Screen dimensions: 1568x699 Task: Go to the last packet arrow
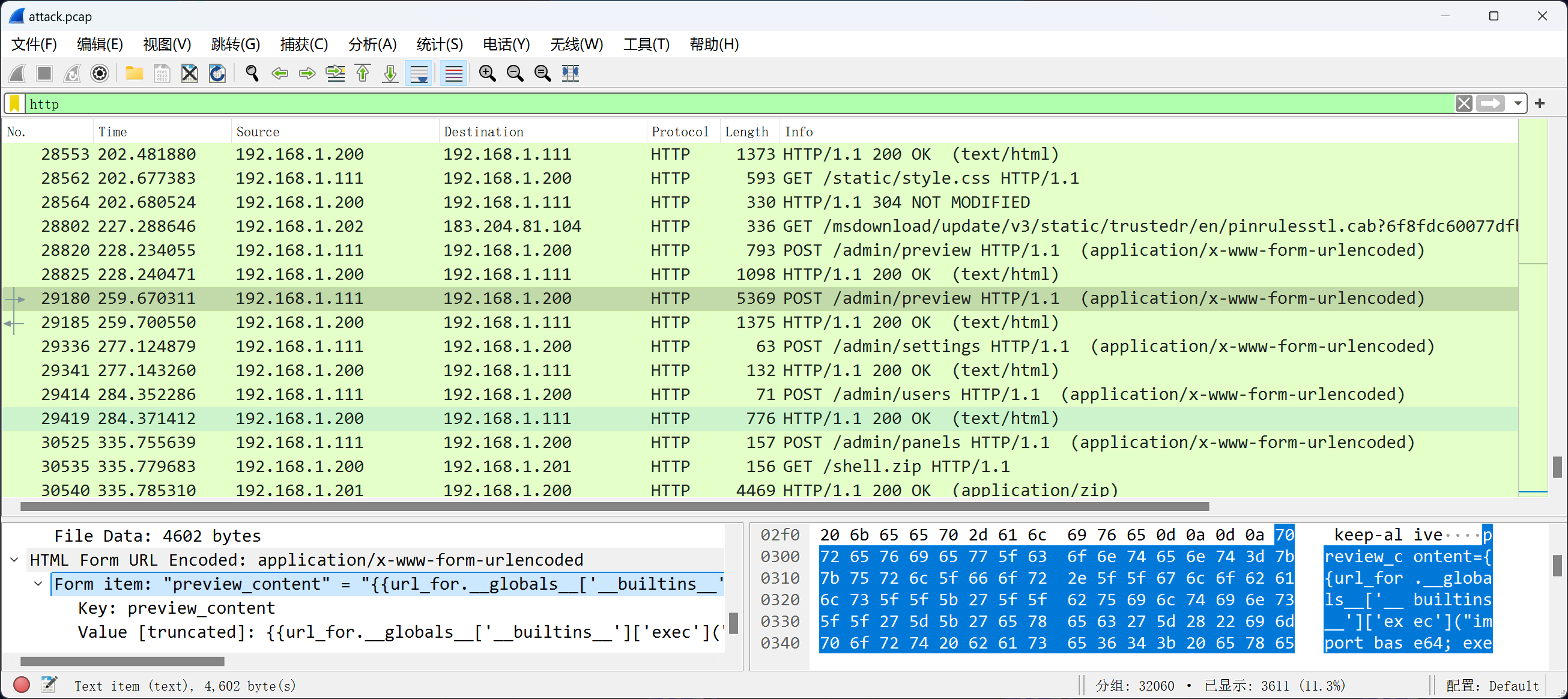click(x=390, y=74)
